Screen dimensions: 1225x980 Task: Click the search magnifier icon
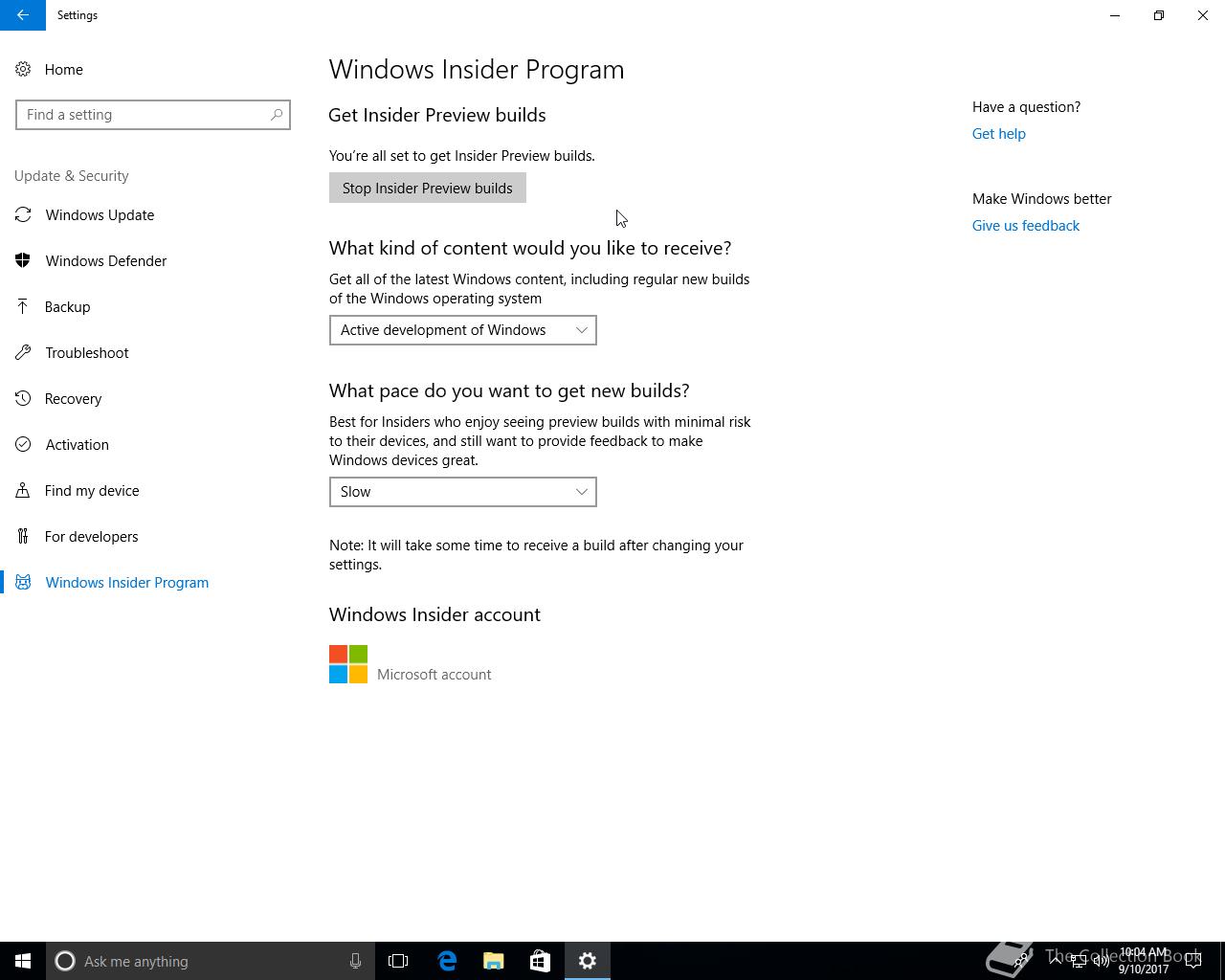[277, 115]
